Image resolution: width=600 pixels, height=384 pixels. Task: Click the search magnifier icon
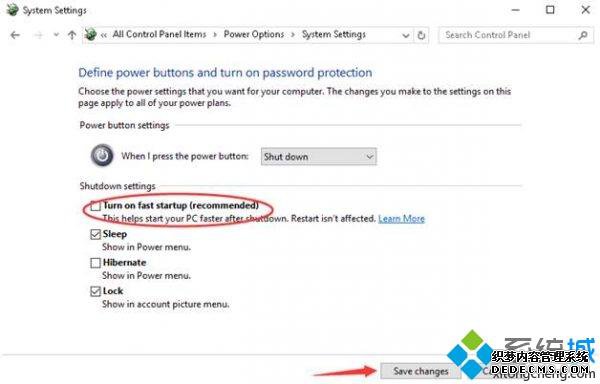pyautogui.click(x=583, y=35)
